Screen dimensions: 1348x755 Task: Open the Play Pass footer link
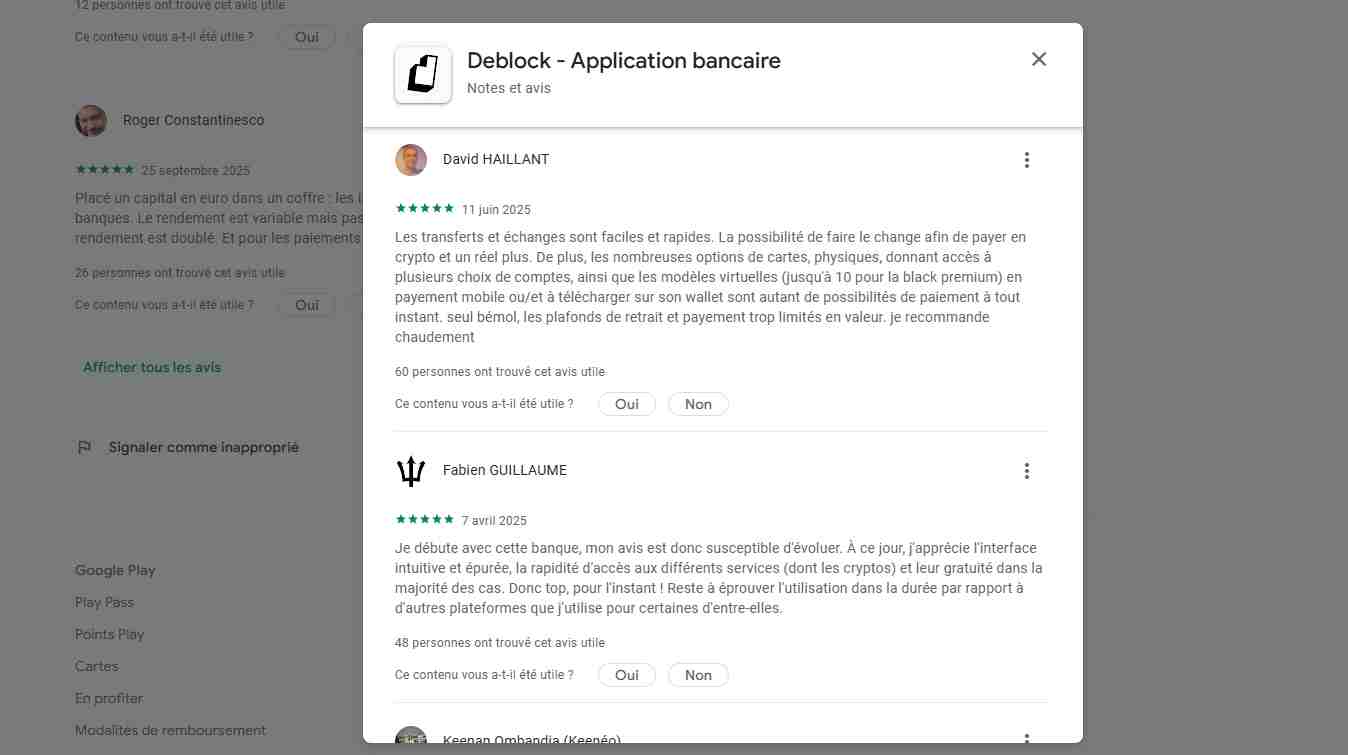[104, 602]
